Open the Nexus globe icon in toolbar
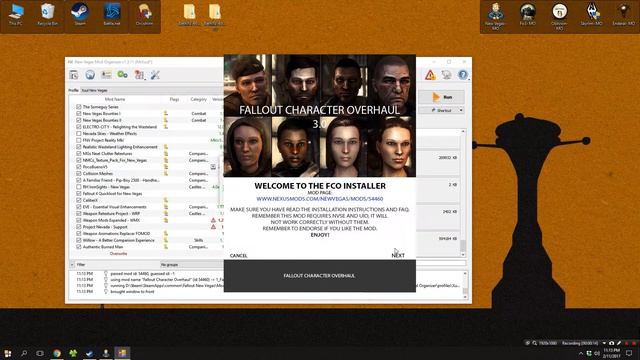640x360 pixels. [x=90, y=75]
